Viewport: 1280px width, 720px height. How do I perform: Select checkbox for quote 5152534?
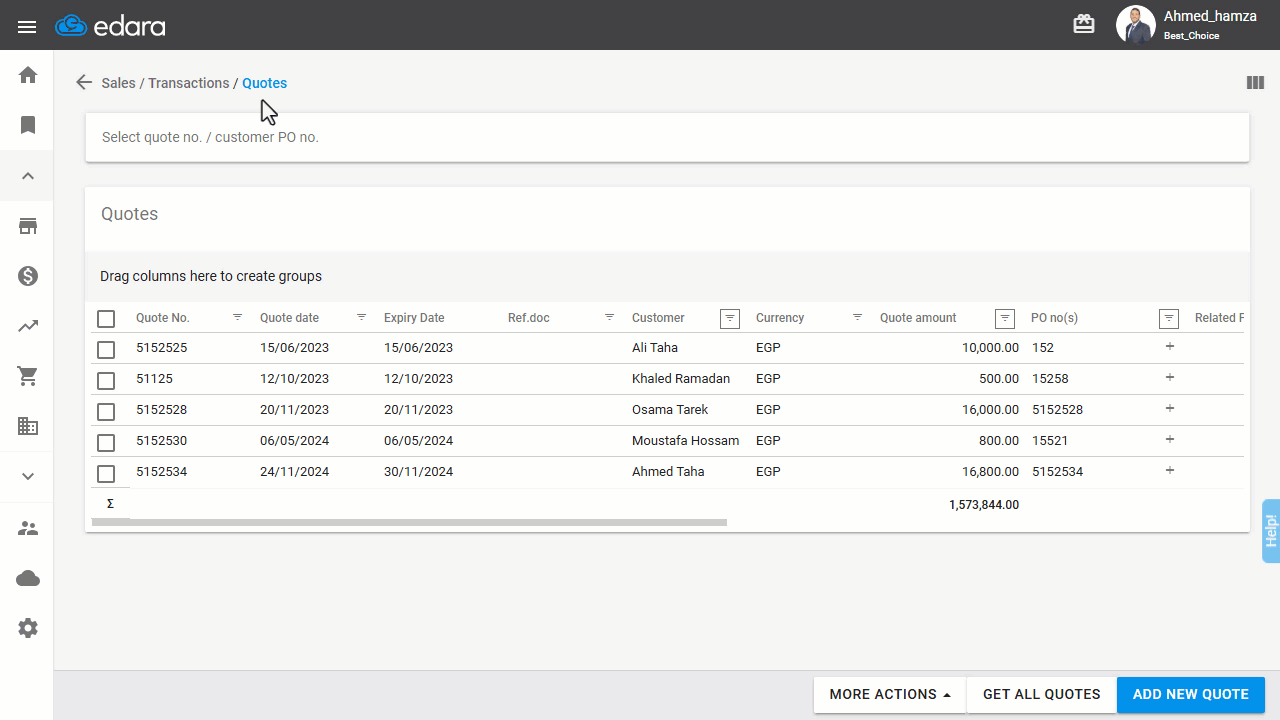point(106,473)
